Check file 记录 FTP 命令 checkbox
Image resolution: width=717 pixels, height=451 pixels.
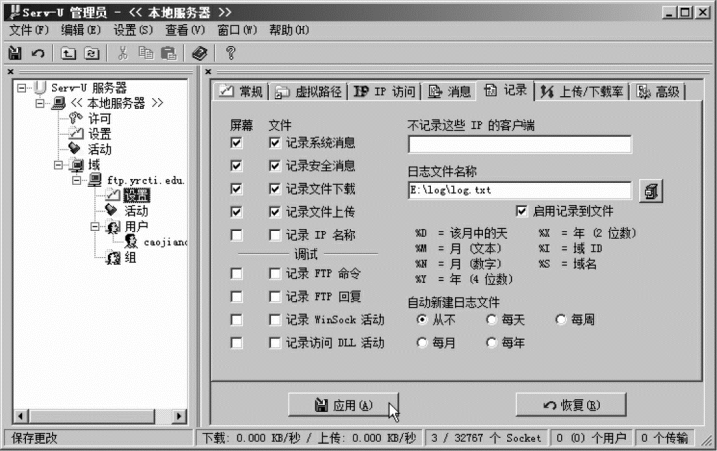pos(274,274)
